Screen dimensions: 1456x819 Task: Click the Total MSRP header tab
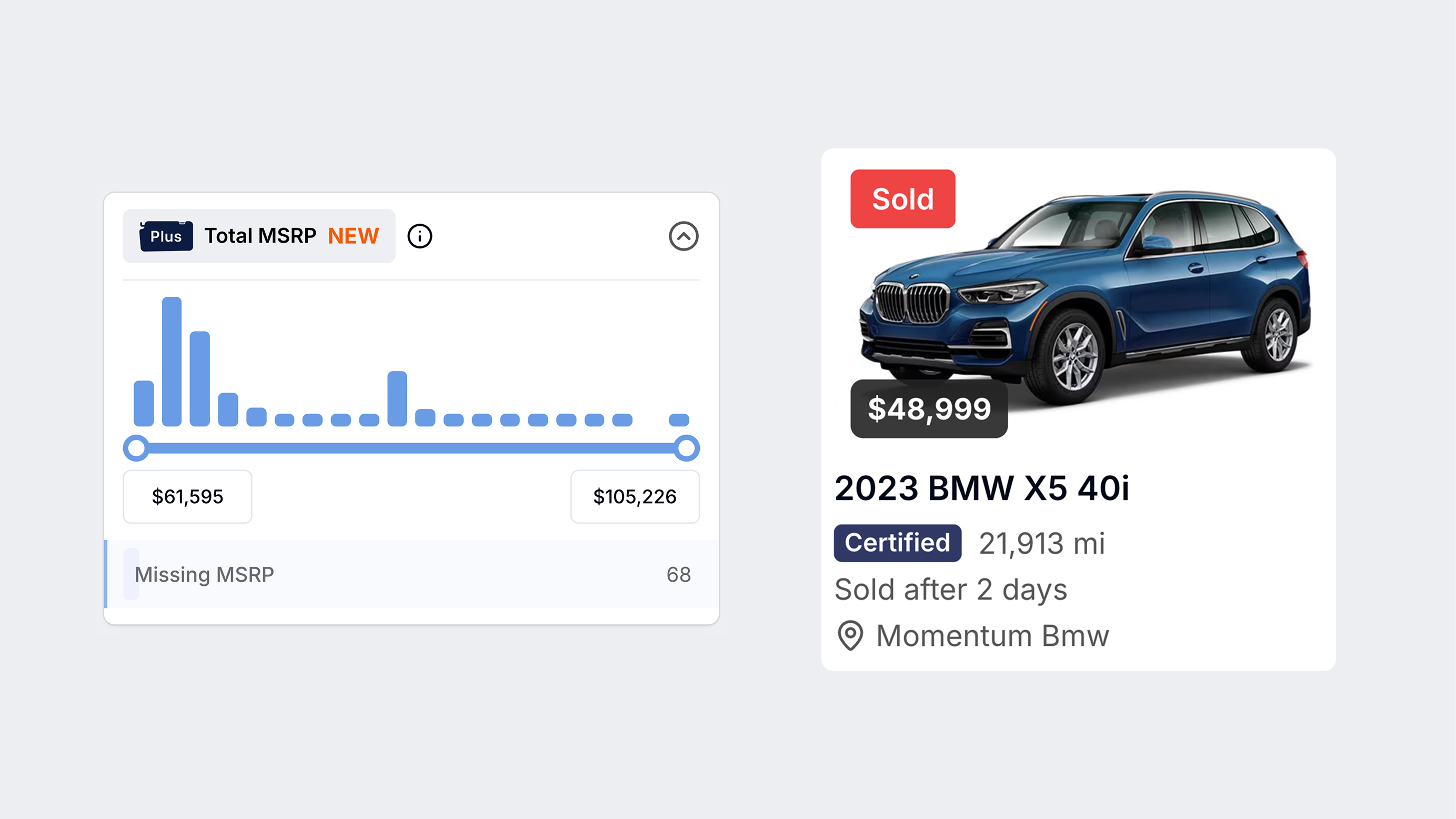click(x=259, y=236)
